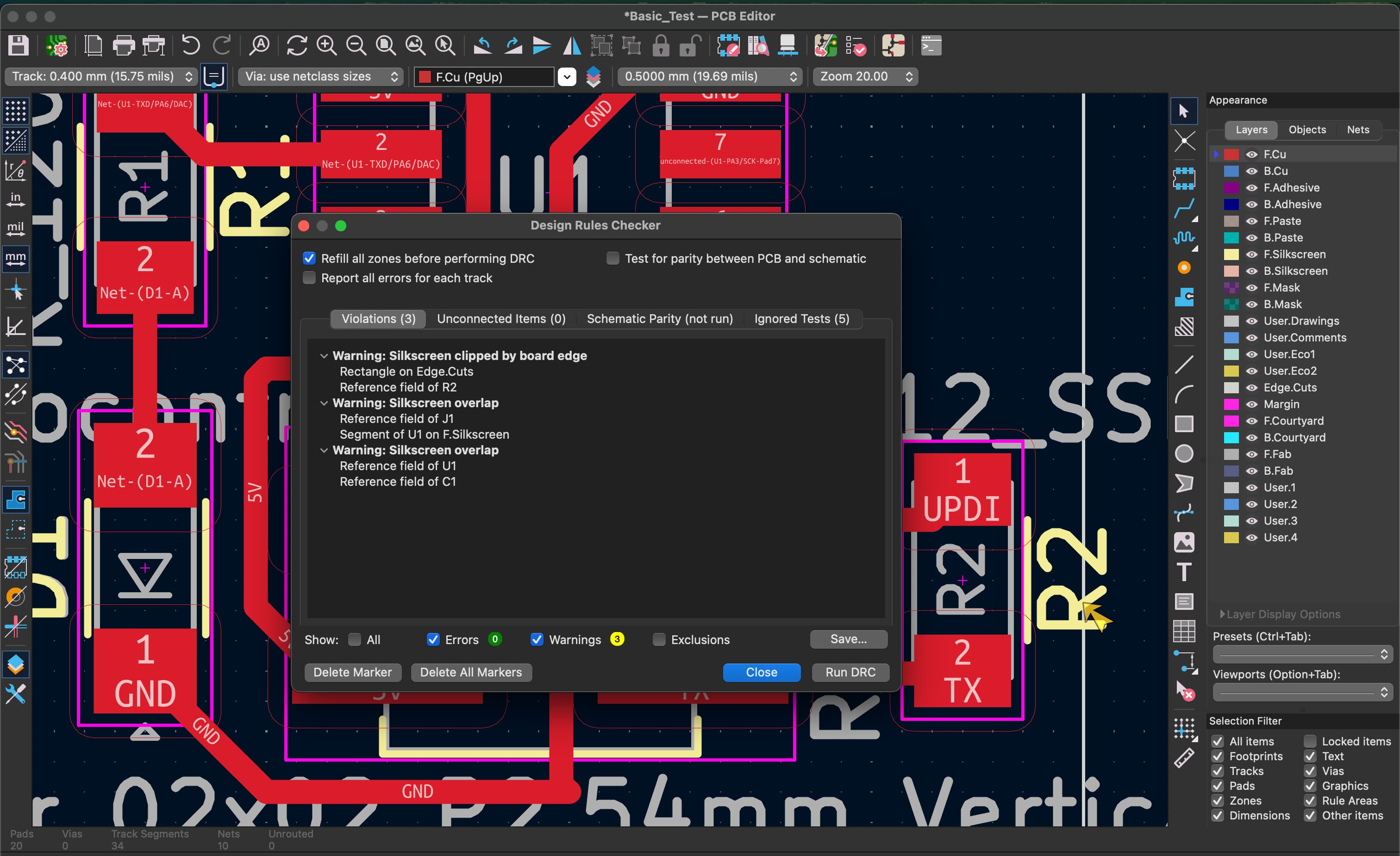
Task: Select the Measure ruler tool
Action: [1184, 758]
